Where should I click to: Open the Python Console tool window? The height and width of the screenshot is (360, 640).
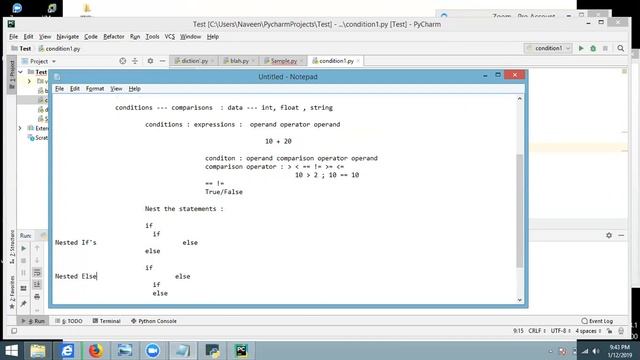(x=153, y=321)
